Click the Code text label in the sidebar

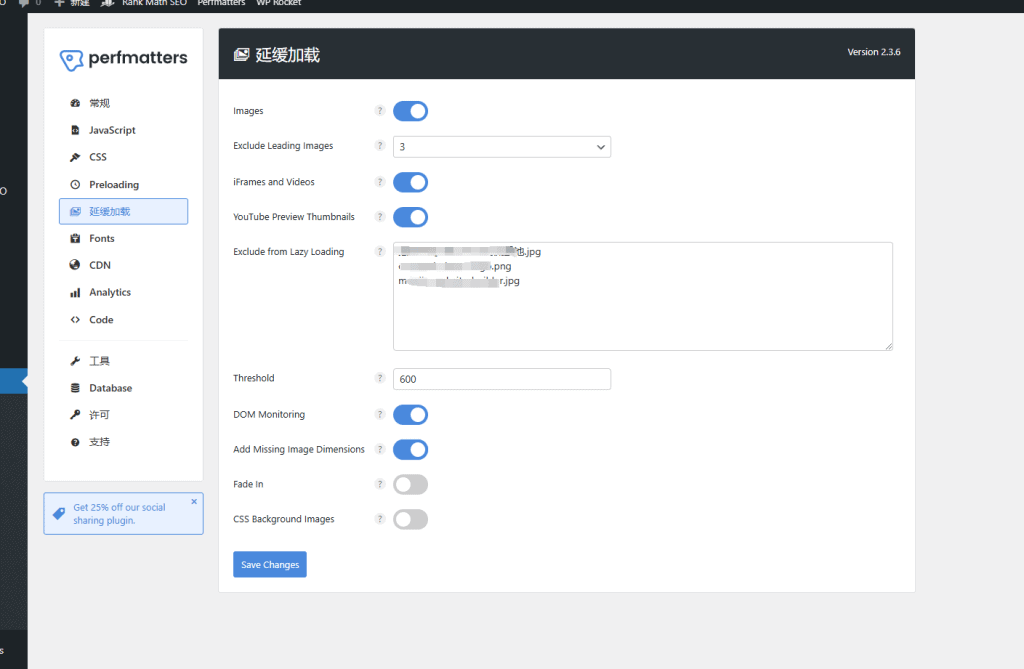tap(101, 319)
